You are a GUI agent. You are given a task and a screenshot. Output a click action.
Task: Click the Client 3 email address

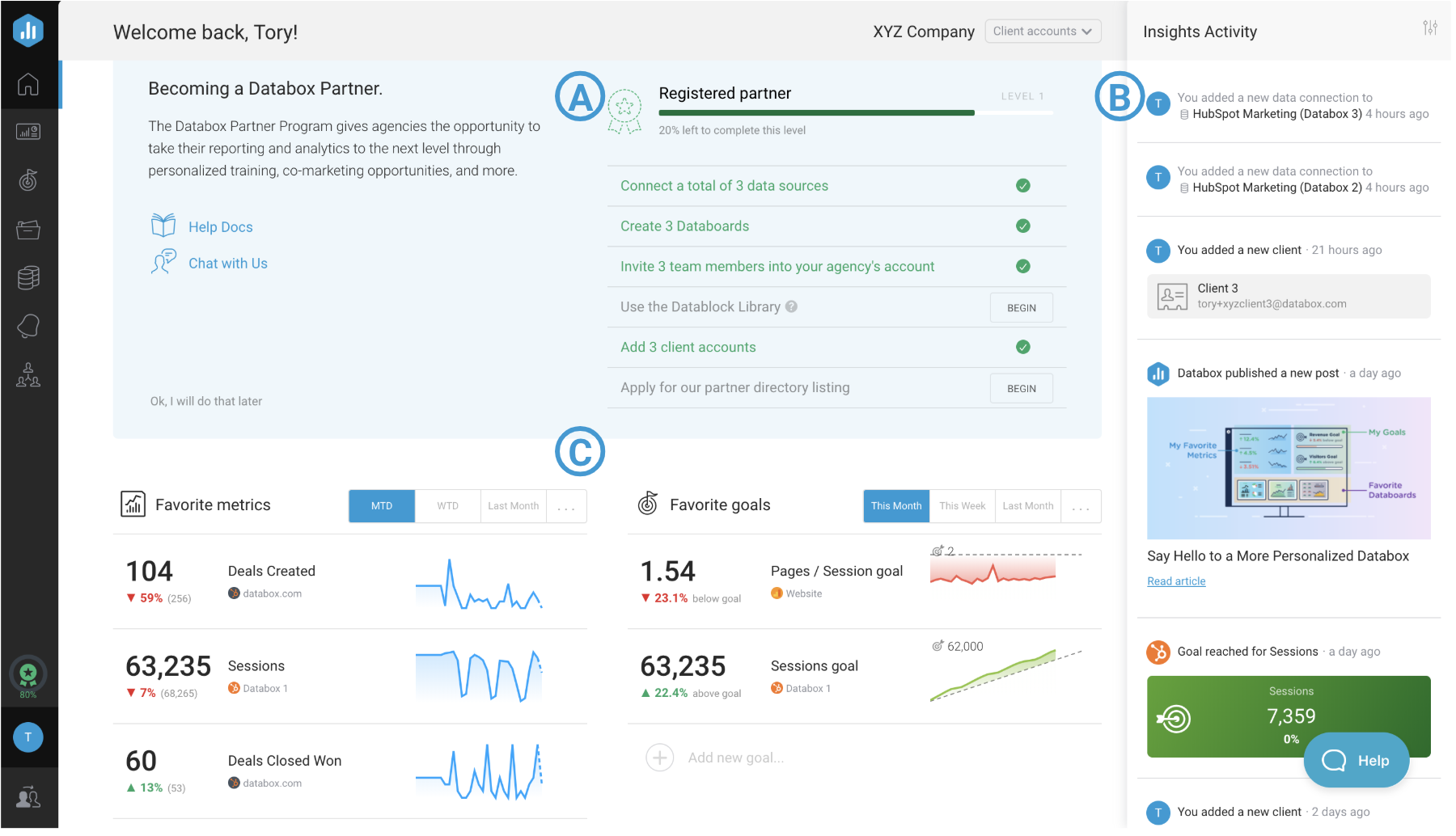click(x=1272, y=304)
